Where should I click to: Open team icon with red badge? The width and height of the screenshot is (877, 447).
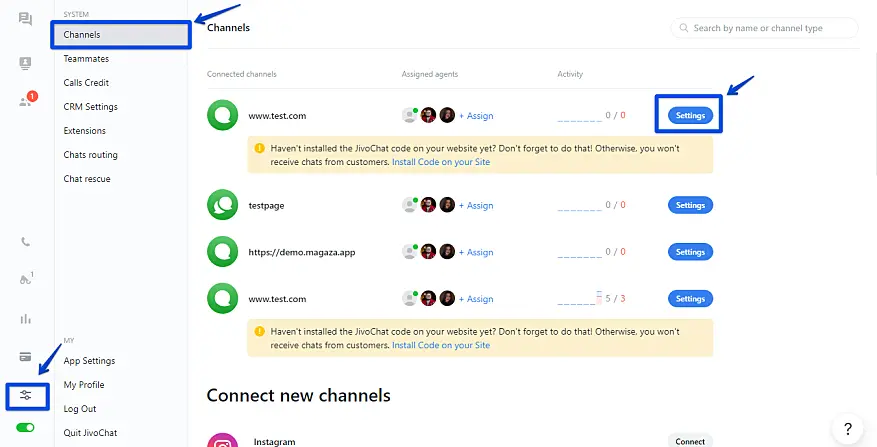click(x=26, y=101)
